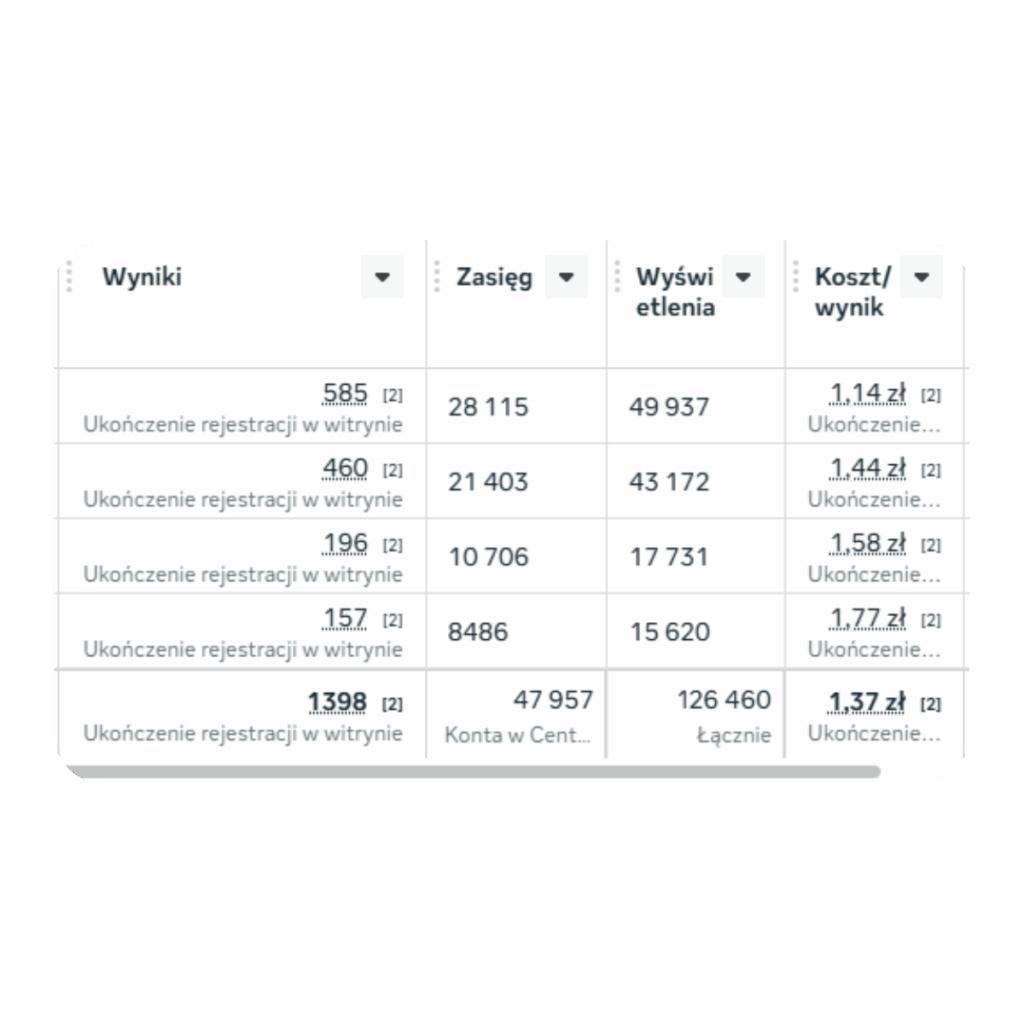Open the 1,44 zł cost value
Image resolution: width=1024 pixels, height=1024 pixels.
click(867, 469)
